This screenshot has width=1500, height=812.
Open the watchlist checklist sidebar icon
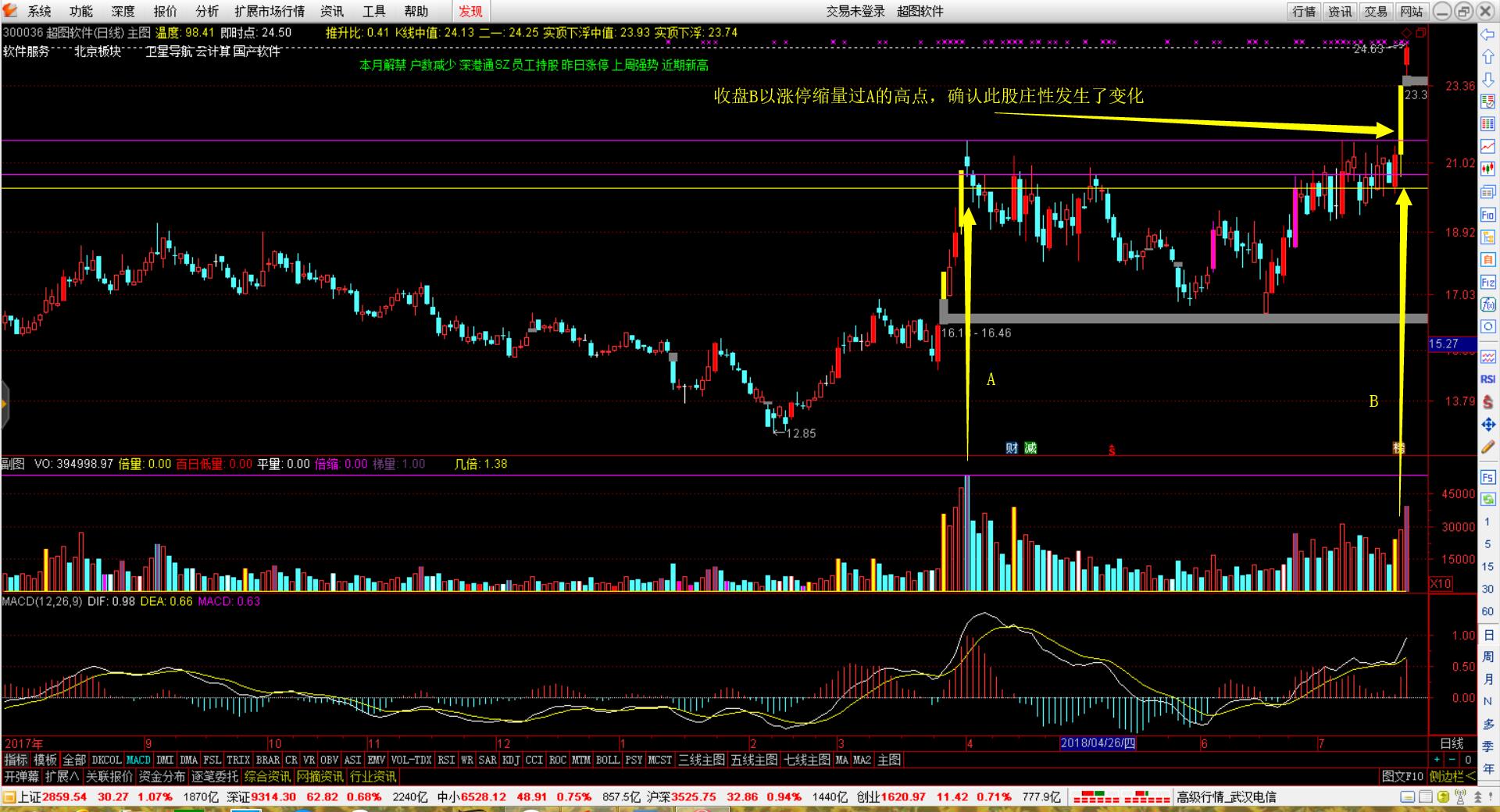click(x=1487, y=102)
